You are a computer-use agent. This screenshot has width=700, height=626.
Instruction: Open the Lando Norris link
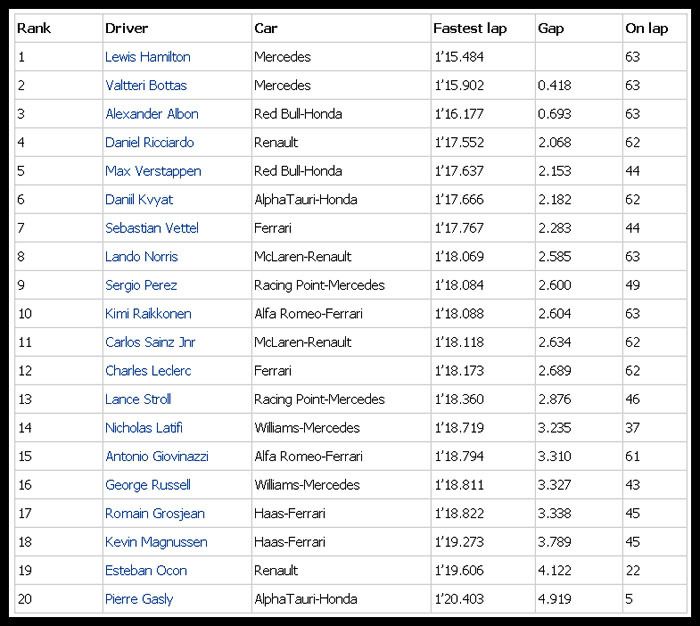(x=142, y=257)
